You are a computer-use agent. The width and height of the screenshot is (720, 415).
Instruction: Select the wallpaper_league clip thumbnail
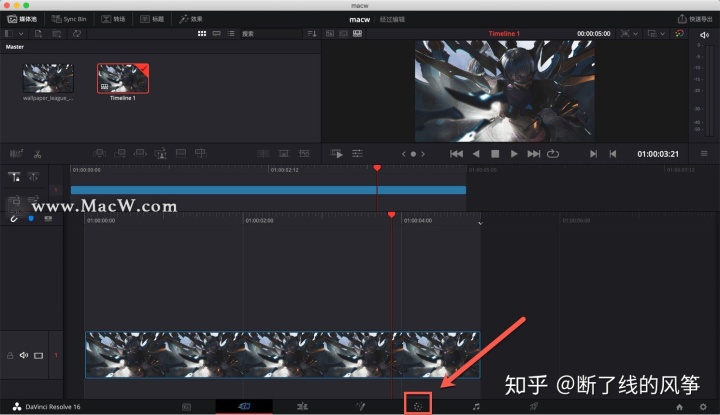pyautogui.click(x=48, y=78)
